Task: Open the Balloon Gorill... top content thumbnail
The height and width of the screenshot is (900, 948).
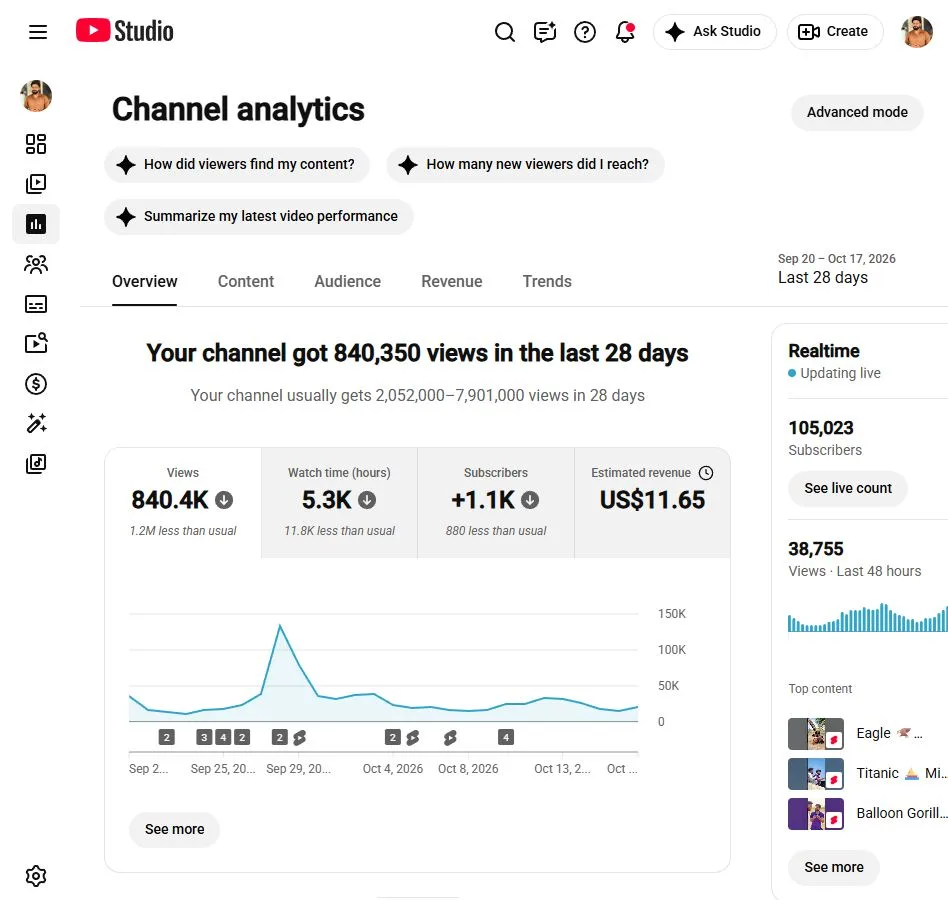Action: click(x=816, y=814)
